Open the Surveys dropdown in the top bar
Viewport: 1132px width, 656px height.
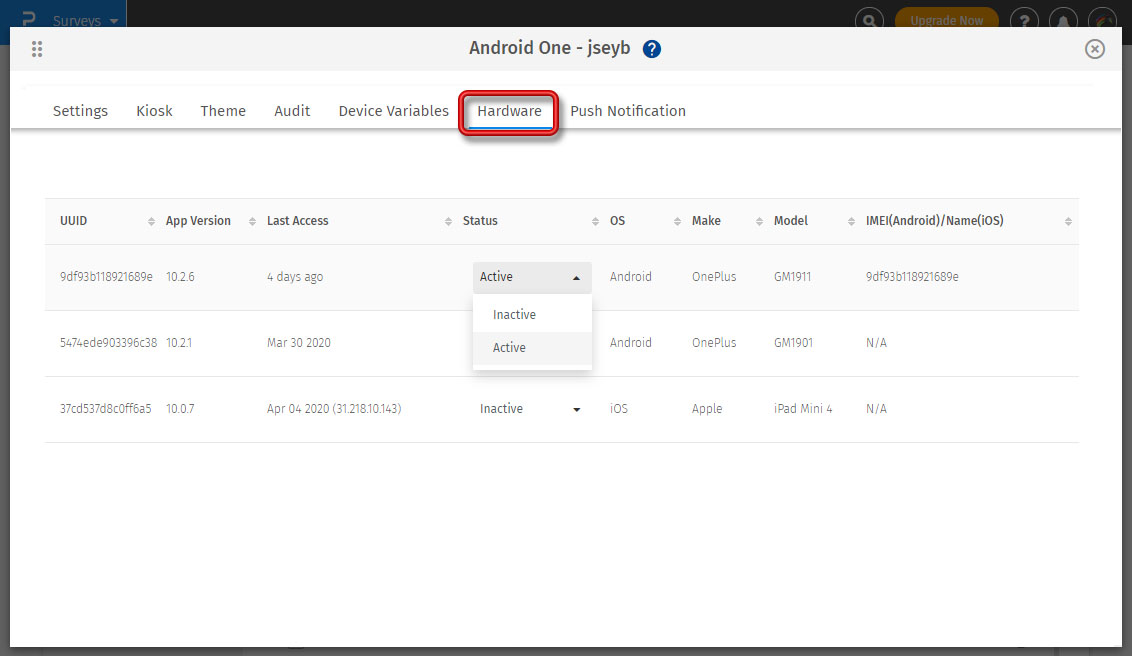(85, 20)
